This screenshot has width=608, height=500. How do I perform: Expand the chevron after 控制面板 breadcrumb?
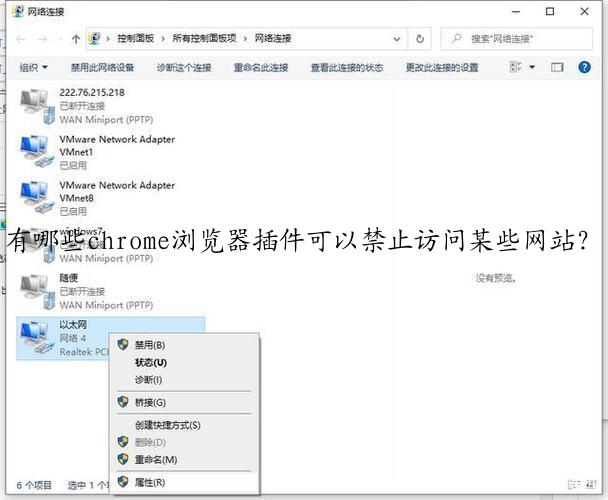click(x=163, y=39)
